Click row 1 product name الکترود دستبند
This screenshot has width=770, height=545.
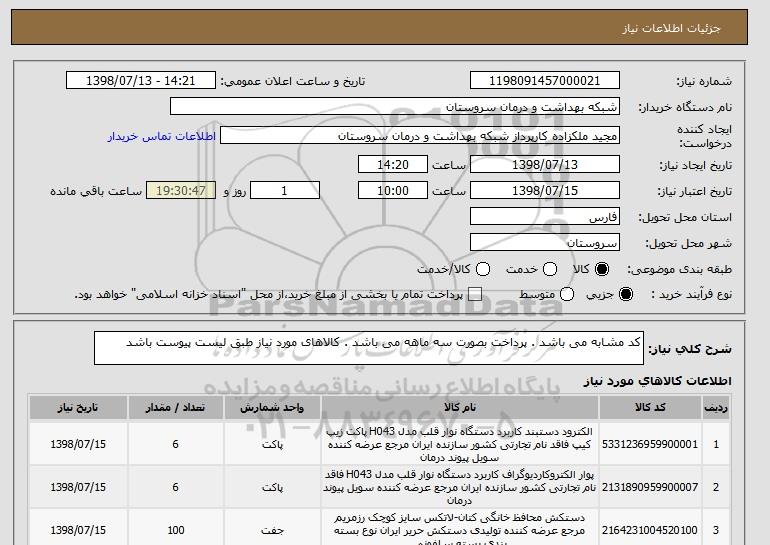point(460,444)
